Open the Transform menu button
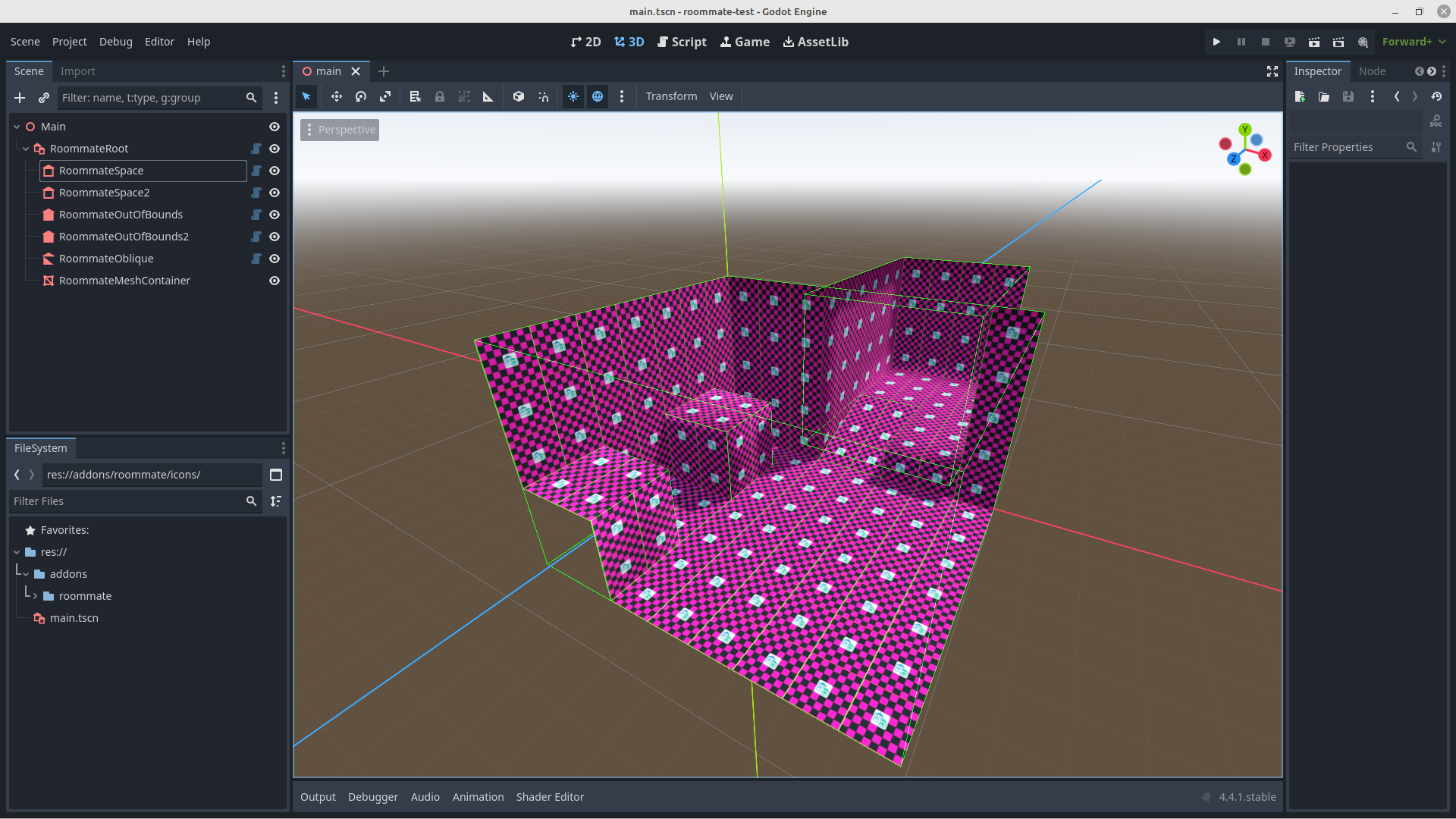1456x819 pixels. [671, 96]
